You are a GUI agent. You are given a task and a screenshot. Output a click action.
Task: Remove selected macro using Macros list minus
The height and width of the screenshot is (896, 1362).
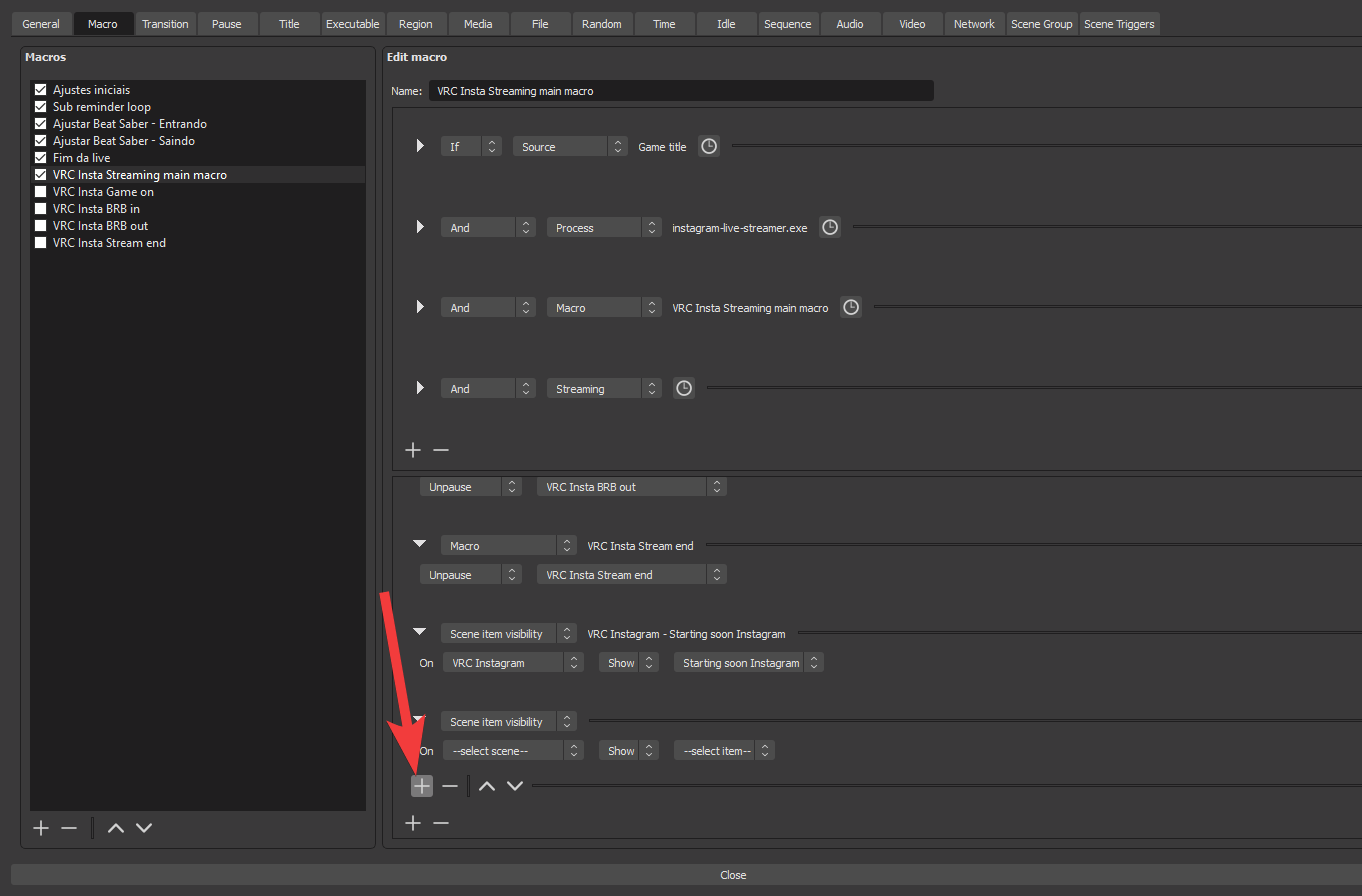[69, 828]
